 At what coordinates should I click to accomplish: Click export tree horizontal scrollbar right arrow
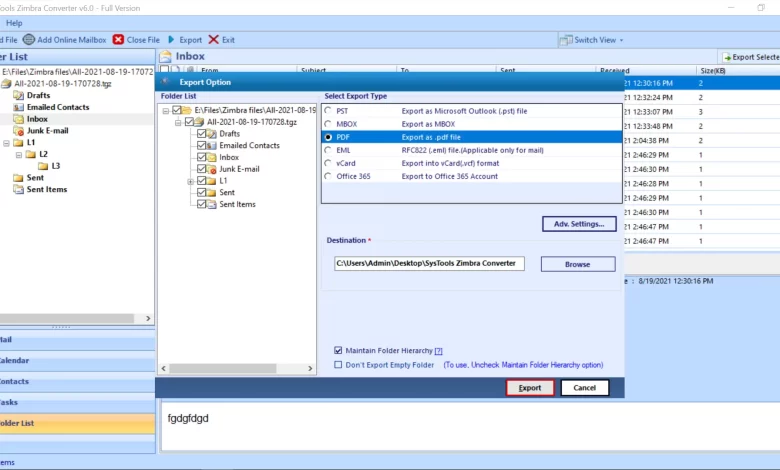tap(310, 369)
